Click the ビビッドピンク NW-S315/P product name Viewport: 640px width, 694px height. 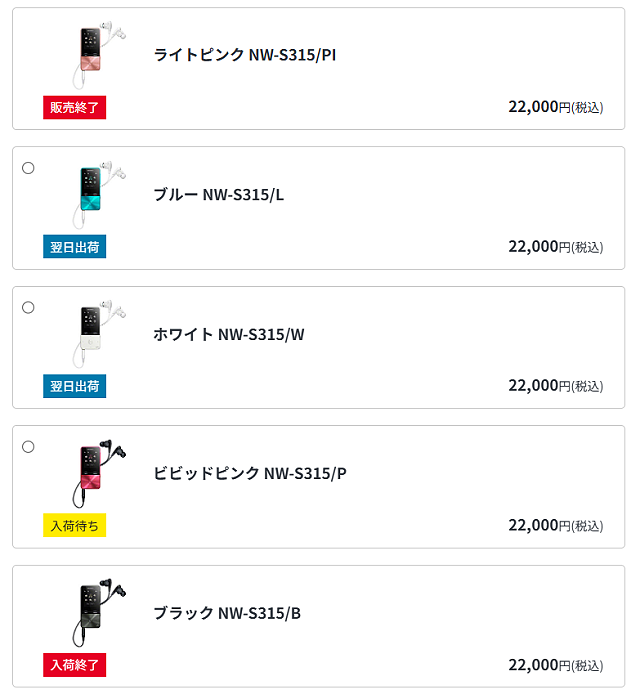pyautogui.click(x=250, y=474)
